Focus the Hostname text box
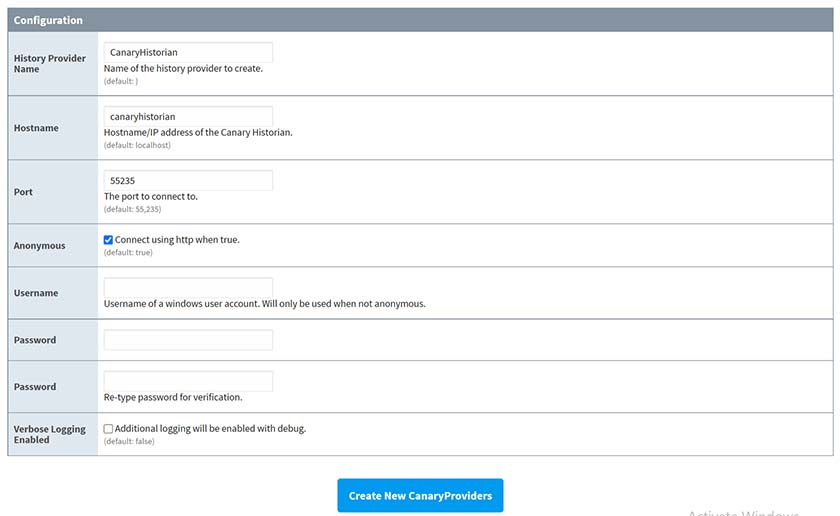Screen dimensions: 840x516 [x=188, y=117]
